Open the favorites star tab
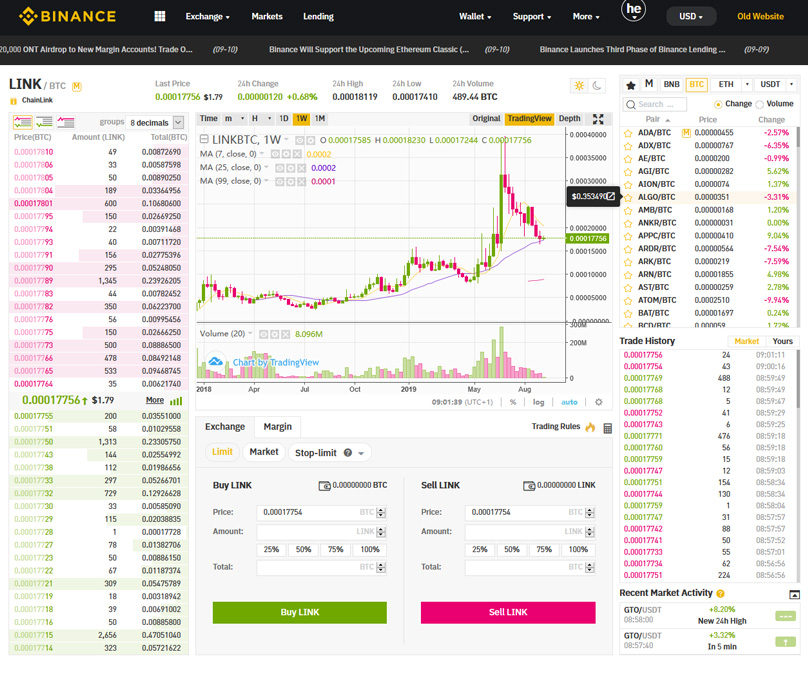Screen dimensions: 808x677 click(x=630, y=85)
